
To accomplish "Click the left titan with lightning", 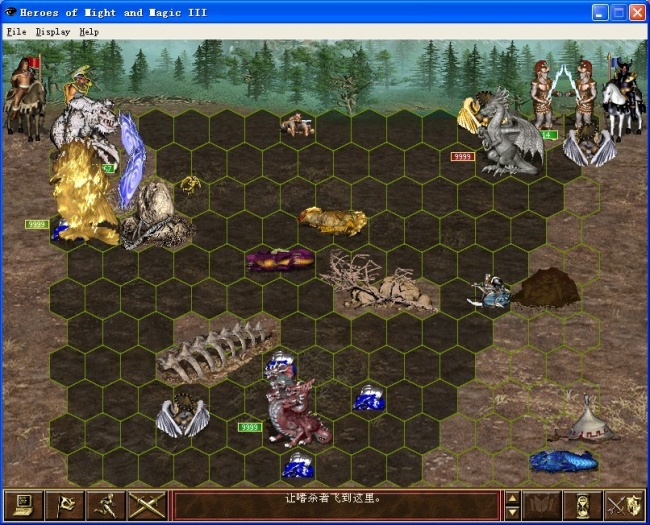I will pyautogui.click(x=544, y=93).
